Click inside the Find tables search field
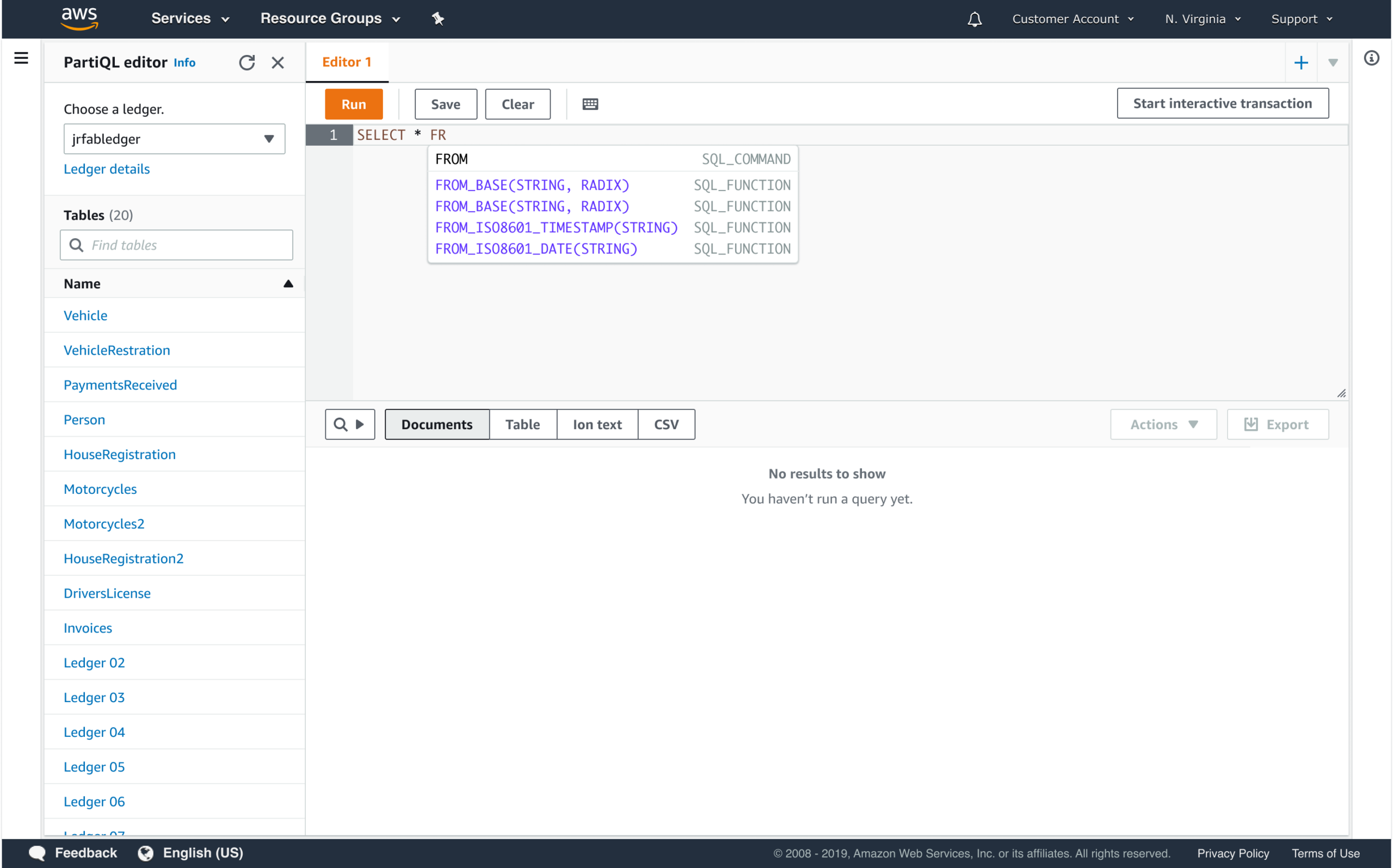Image resolution: width=1393 pixels, height=868 pixels. click(x=176, y=245)
